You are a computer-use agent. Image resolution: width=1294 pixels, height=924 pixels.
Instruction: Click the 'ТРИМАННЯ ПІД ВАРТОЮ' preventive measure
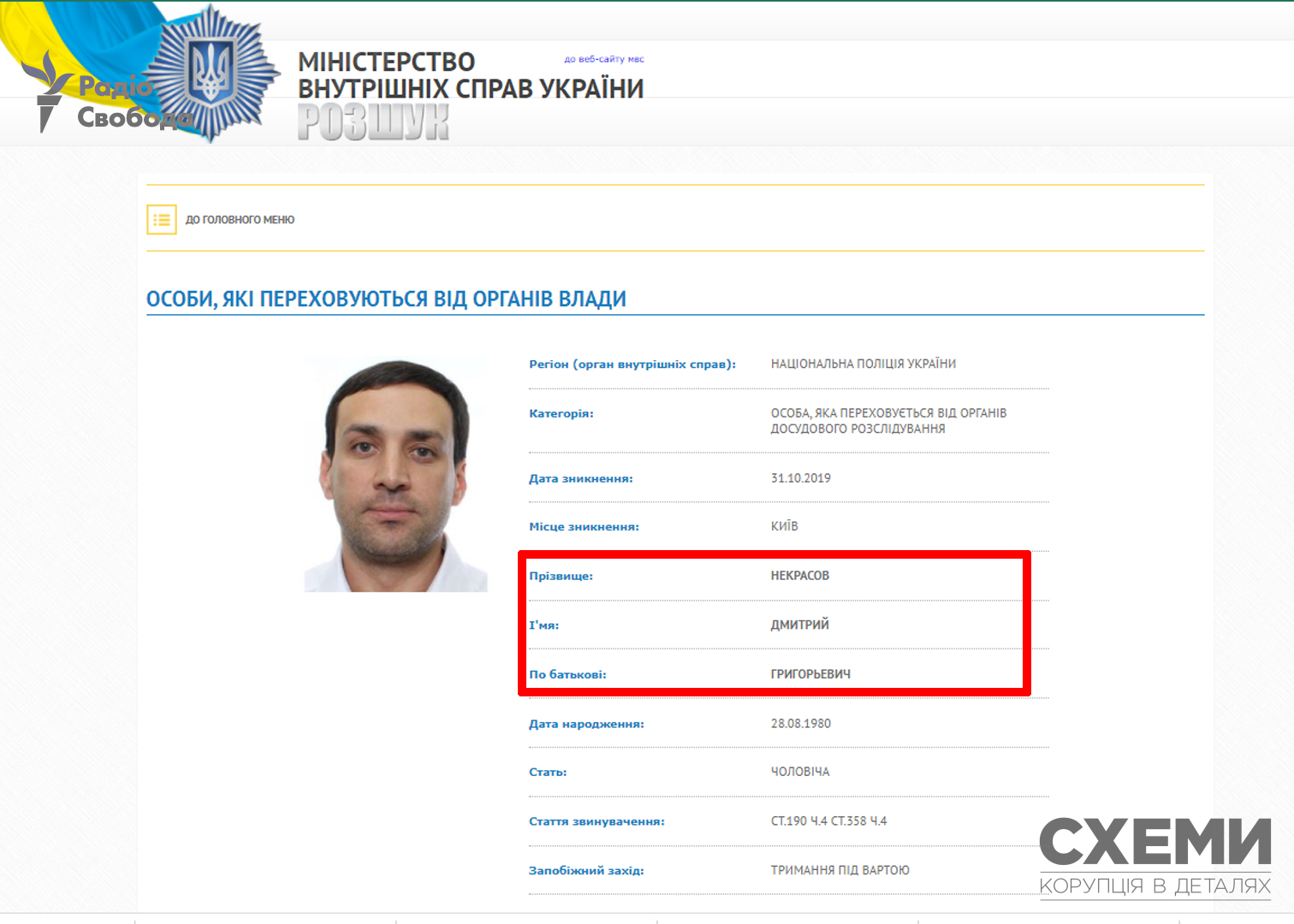pyautogui.click(x=840, y=870)
